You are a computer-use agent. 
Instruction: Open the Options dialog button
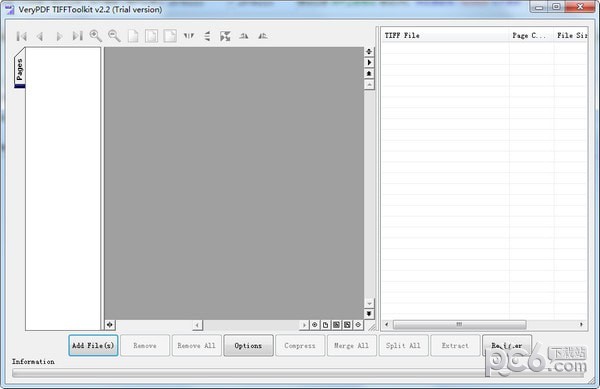click(248, 345)
